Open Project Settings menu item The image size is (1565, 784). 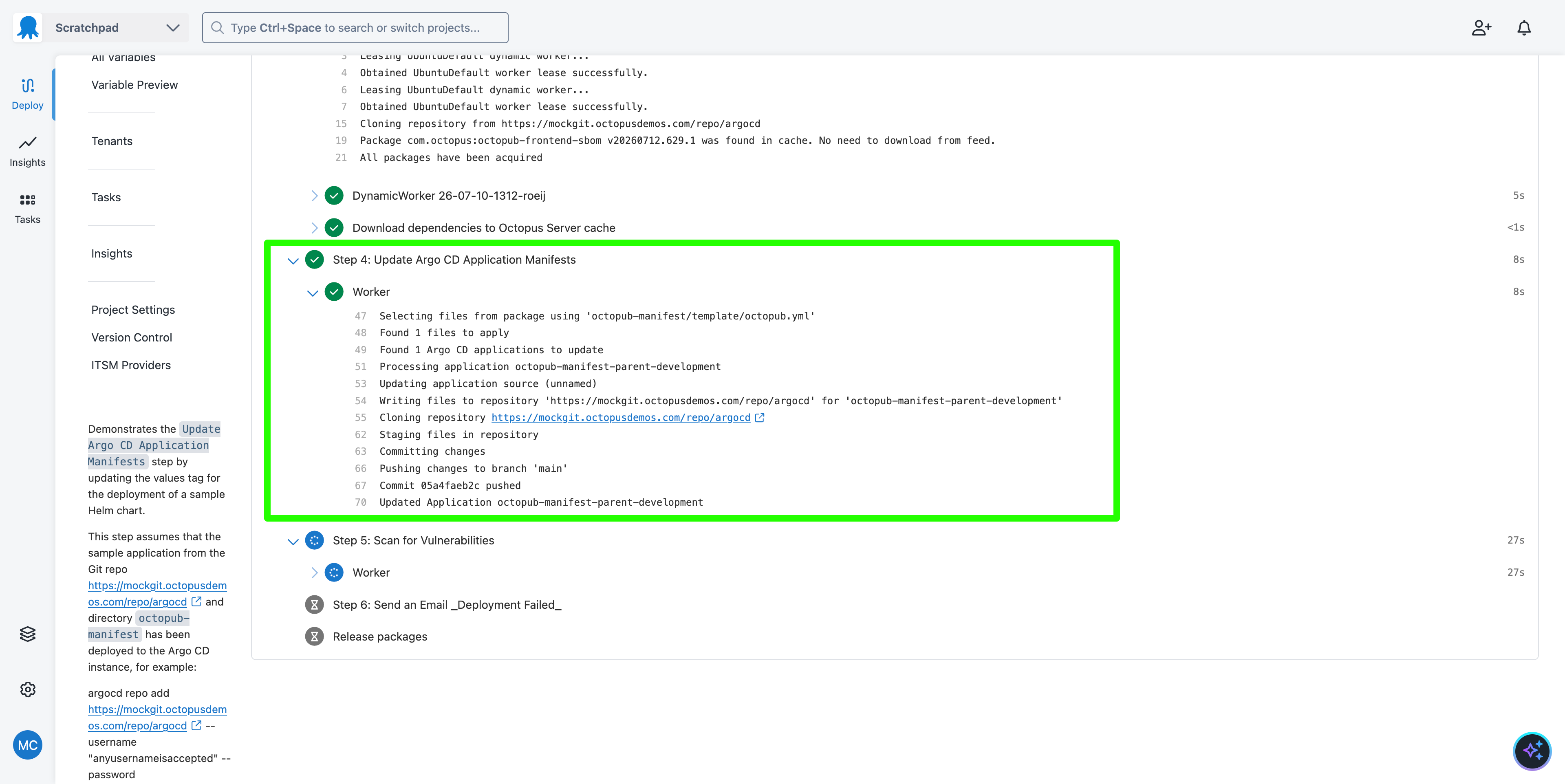[x=133, y=310]
